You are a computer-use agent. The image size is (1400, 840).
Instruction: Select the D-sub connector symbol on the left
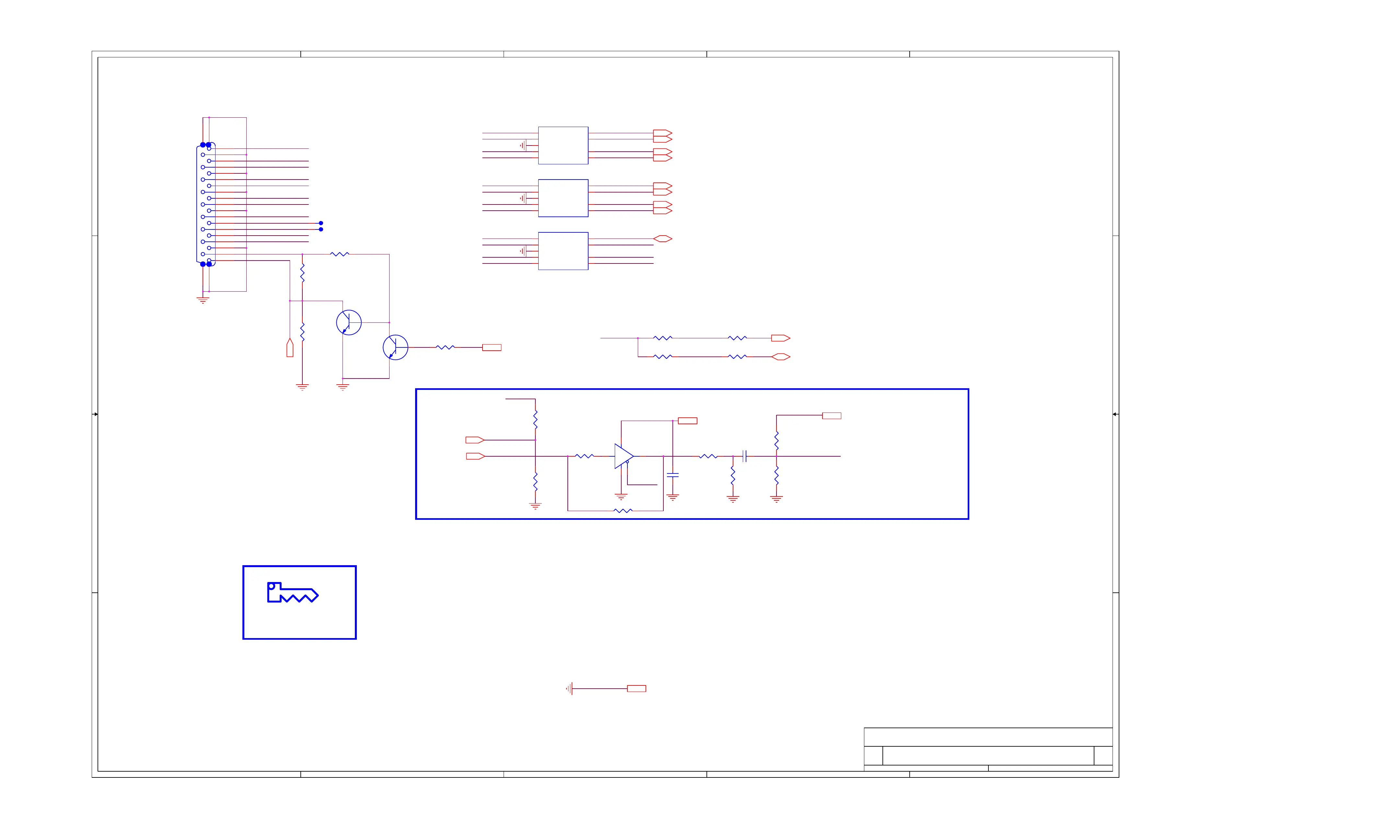point(205,204)
